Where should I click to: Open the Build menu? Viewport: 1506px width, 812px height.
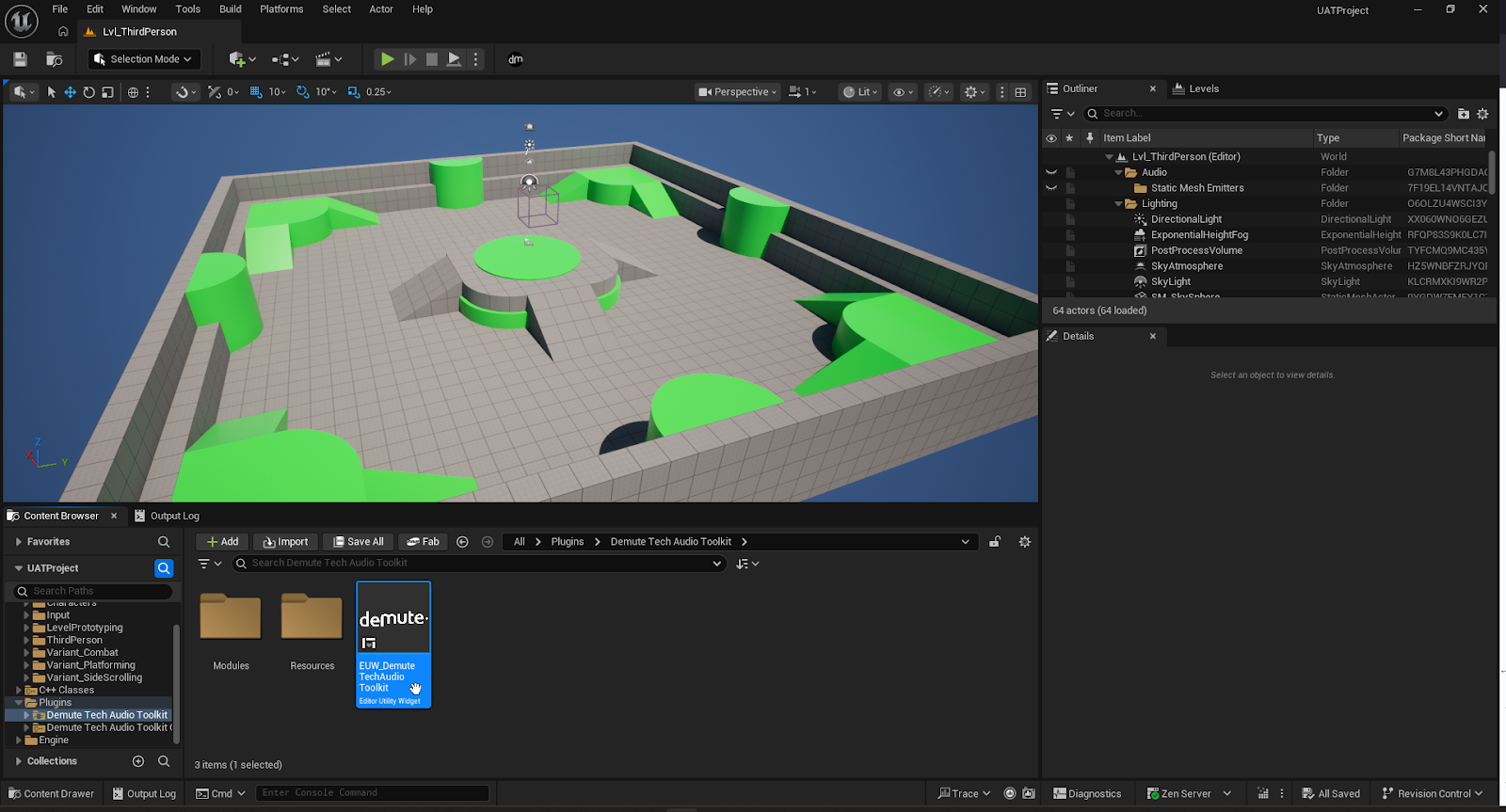pyautogui.click(x=231, y=9)
